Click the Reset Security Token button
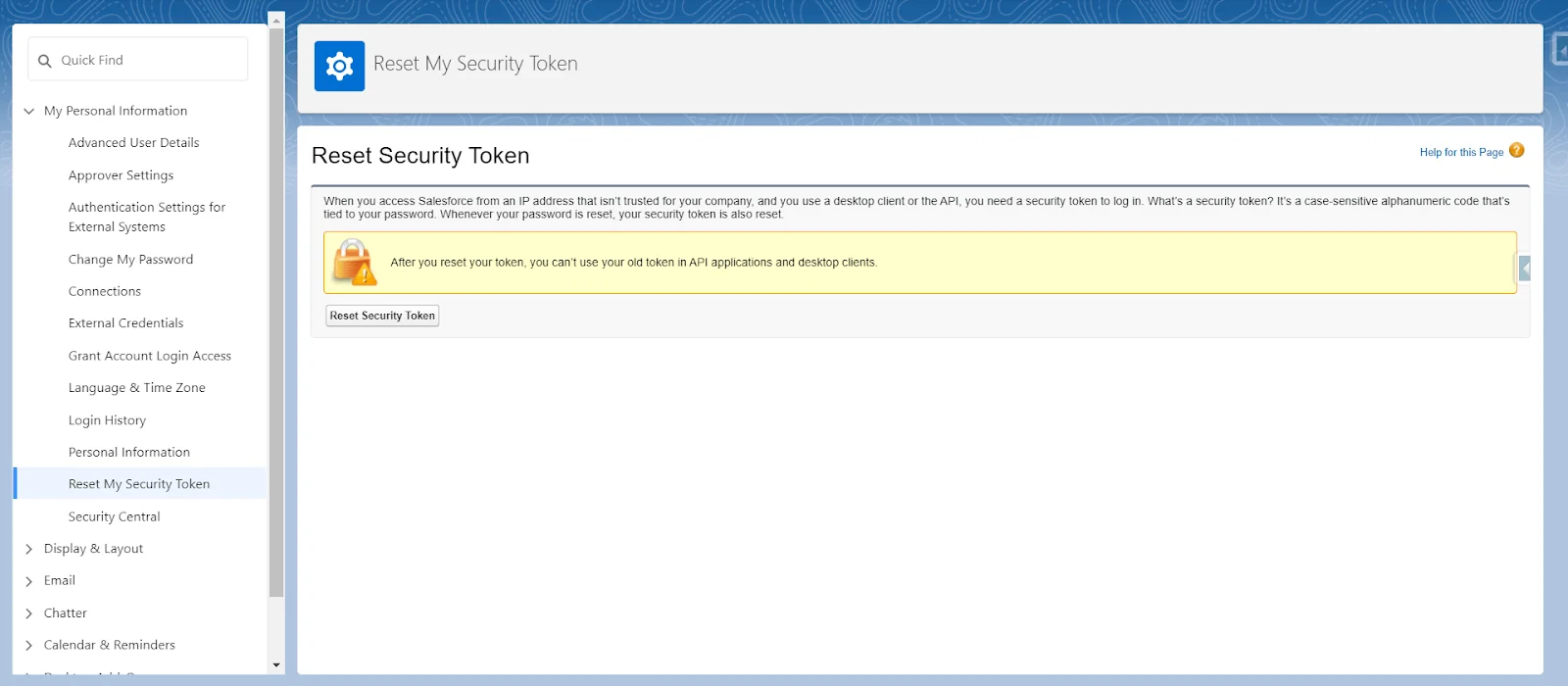Viewport: 1568px width, 686px height. [382, 316]
